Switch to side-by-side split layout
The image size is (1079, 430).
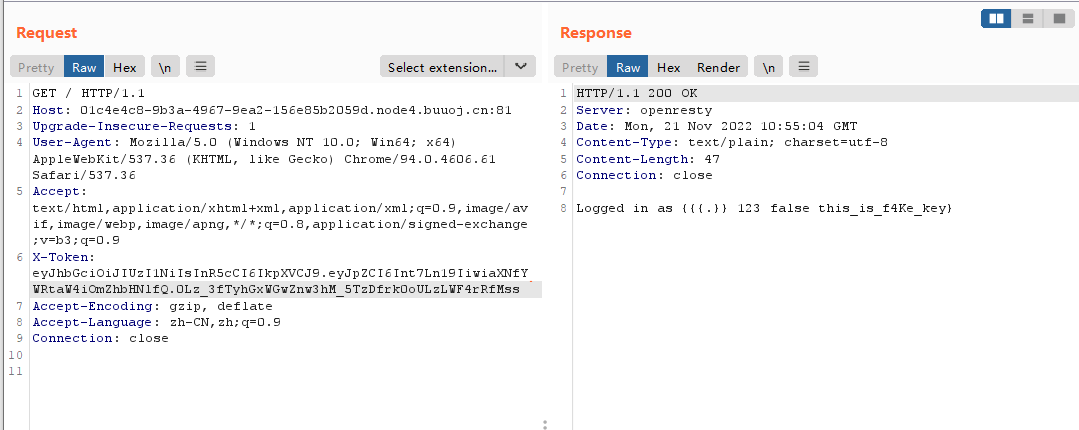pyautogui.click(x=995, y=18)
